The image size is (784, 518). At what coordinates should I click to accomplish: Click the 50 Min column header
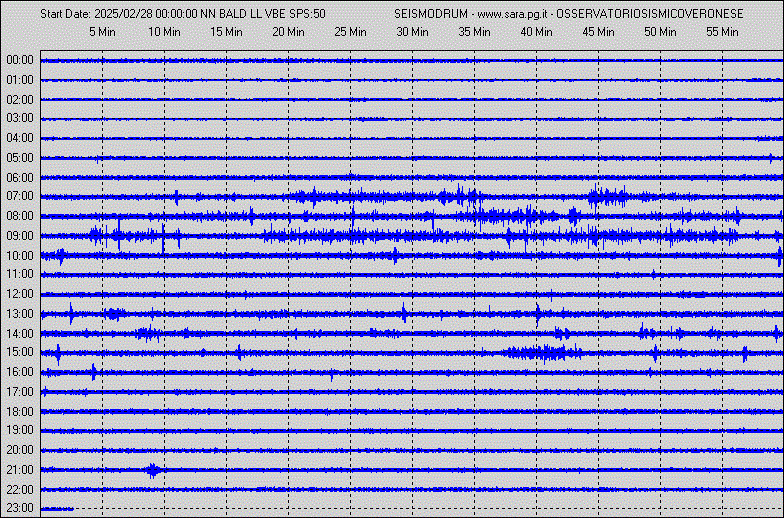660,32
